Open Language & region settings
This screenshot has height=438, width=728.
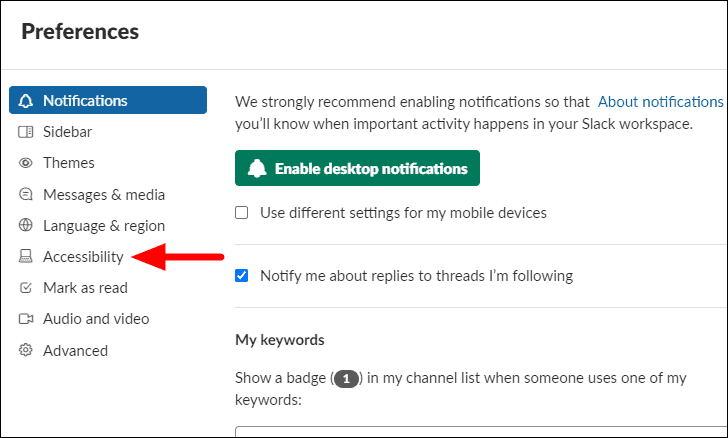104,225
